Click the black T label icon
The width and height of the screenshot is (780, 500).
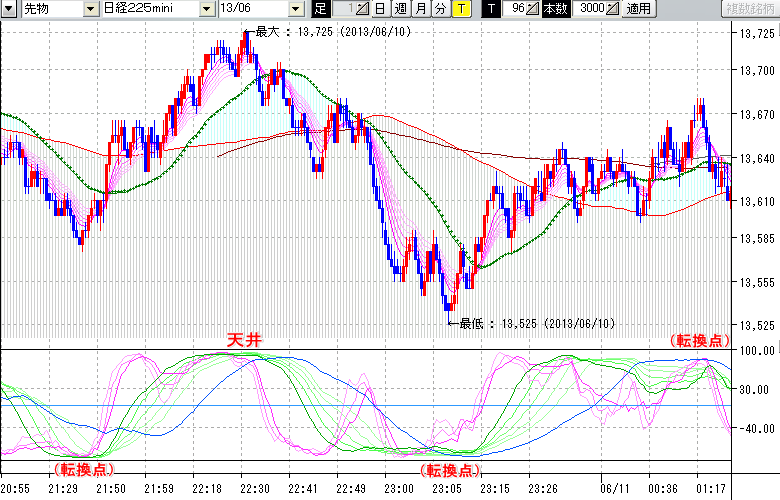click(490, 9)
